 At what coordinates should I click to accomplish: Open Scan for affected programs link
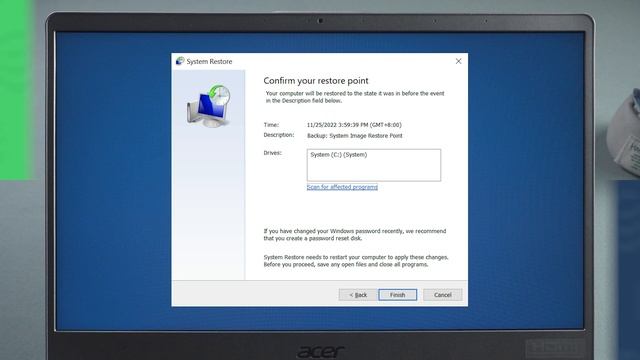tap(342, 187)
